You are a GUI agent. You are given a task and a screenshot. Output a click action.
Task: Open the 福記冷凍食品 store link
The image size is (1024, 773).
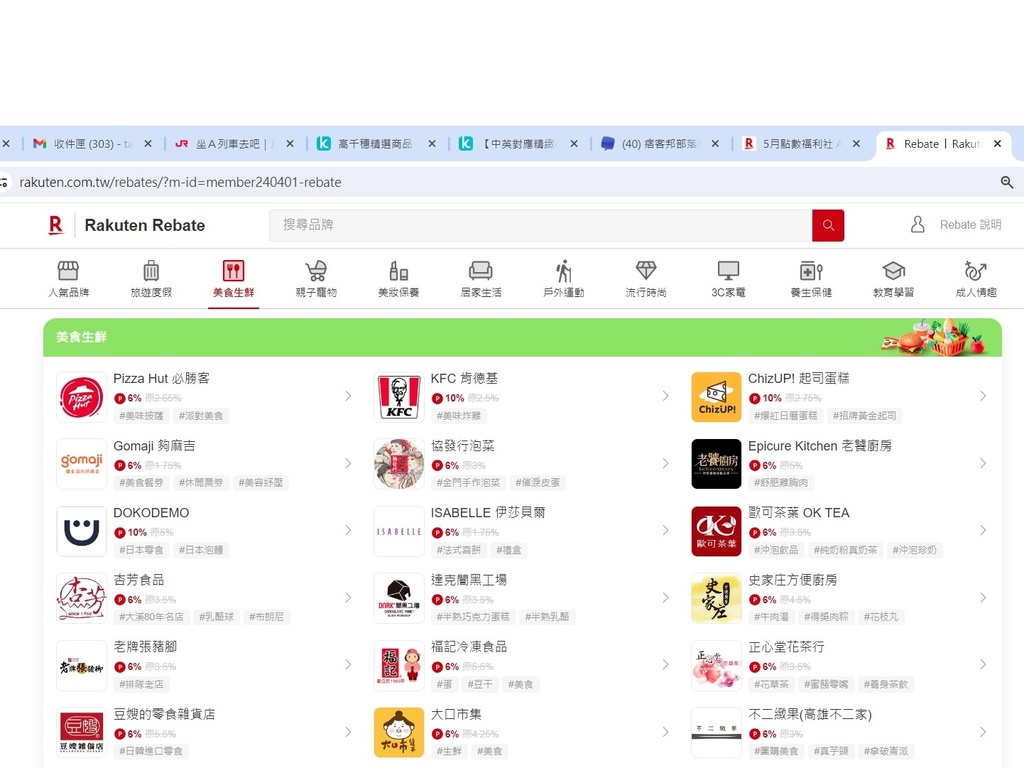[x=469, y=646]
